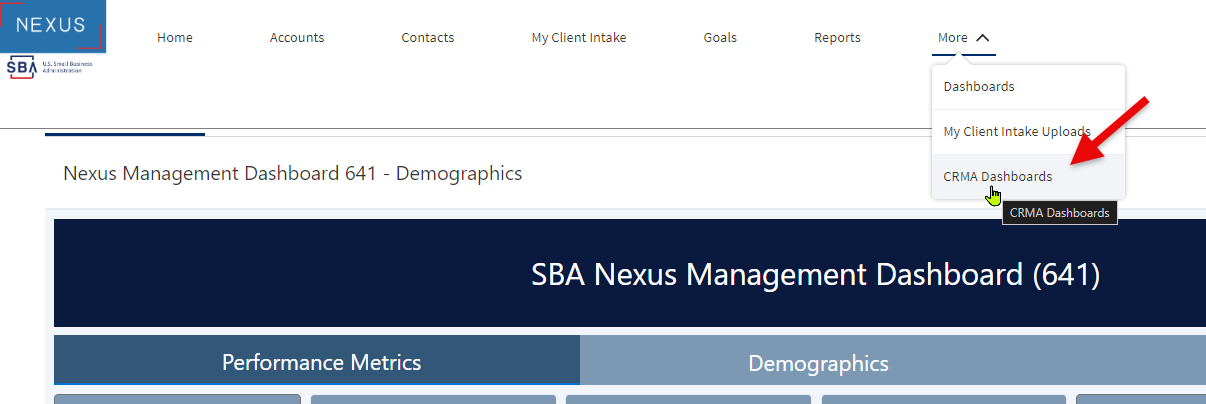1206x404 pixels.
Task: Navigate to the Goals page
Action: (x=720, y=38)
